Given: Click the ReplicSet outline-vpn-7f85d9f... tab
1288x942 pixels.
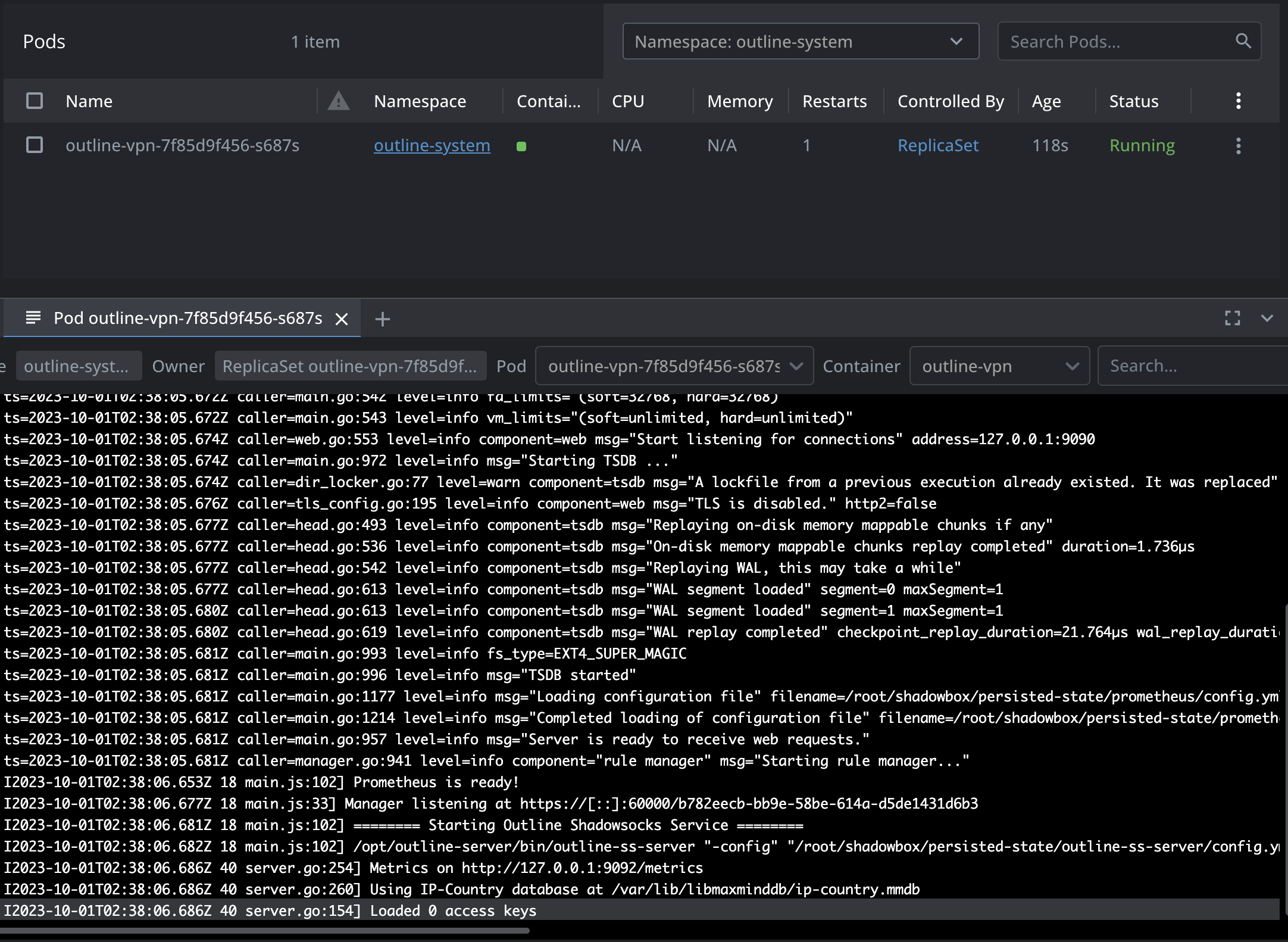Looking at the screenshot, I should pos(349,365).
